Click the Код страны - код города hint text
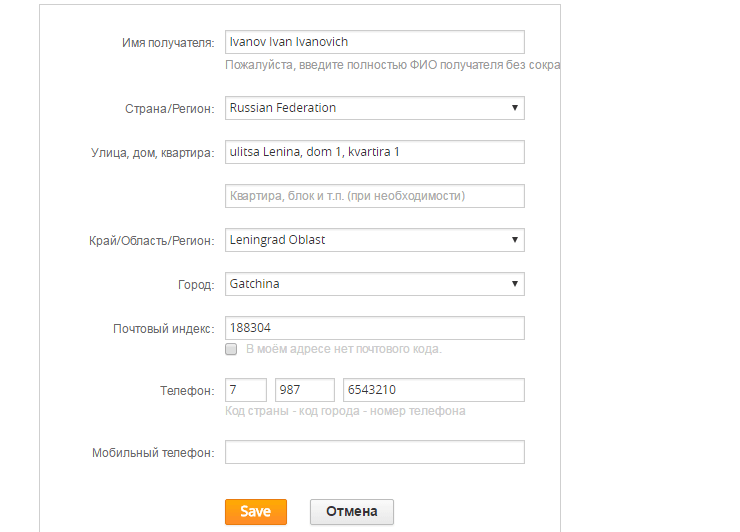The width and height of the screenshot is (740, 532). pos(345,411)
